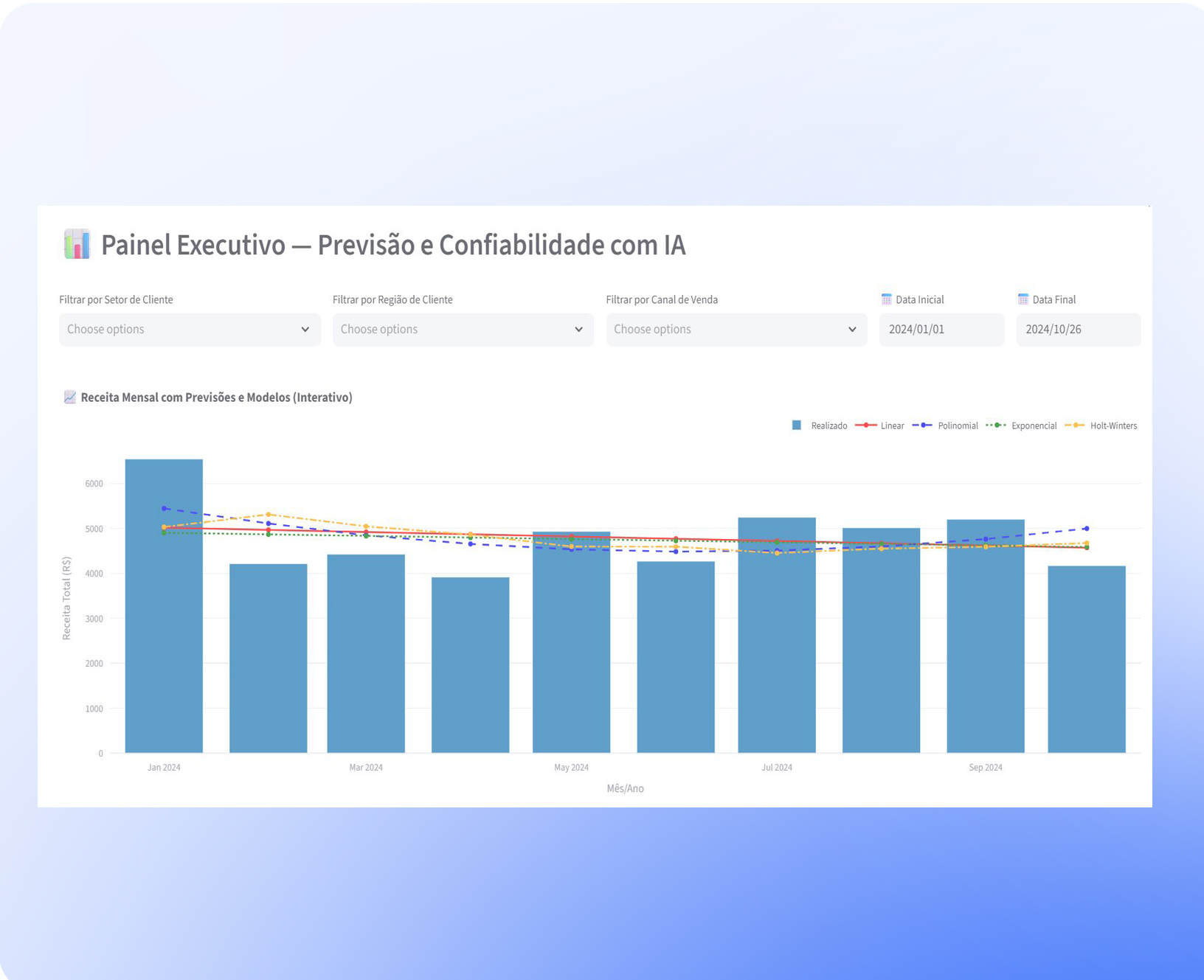The width and height of the screenshot is (1204, 980).
Task: Click the calendar icon next to Data Inicial
Action: point(886,299)
